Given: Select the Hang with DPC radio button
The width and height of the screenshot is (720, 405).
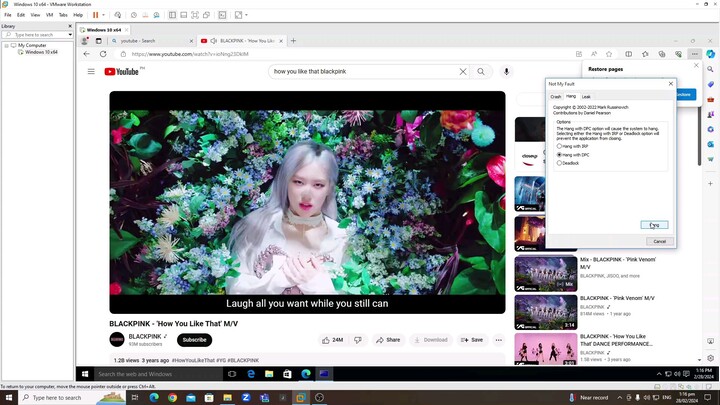Looking at the screenshot, I should click(559, 155).
